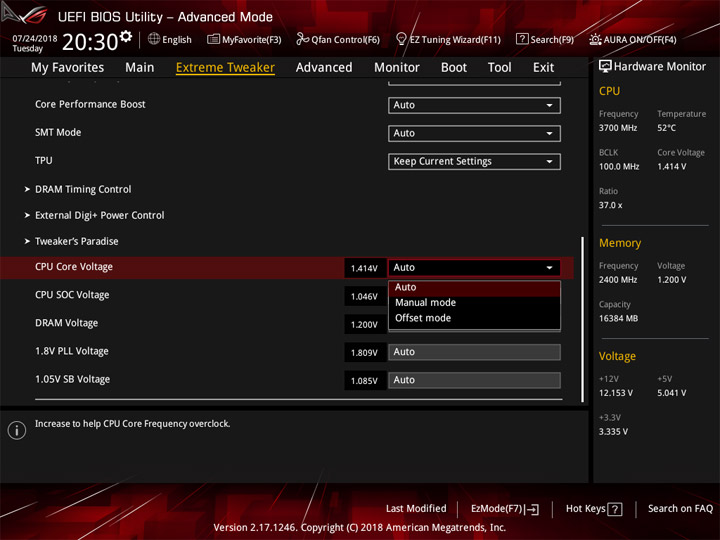
Task: Open Search(F9) label
Action: pos(552,39)
